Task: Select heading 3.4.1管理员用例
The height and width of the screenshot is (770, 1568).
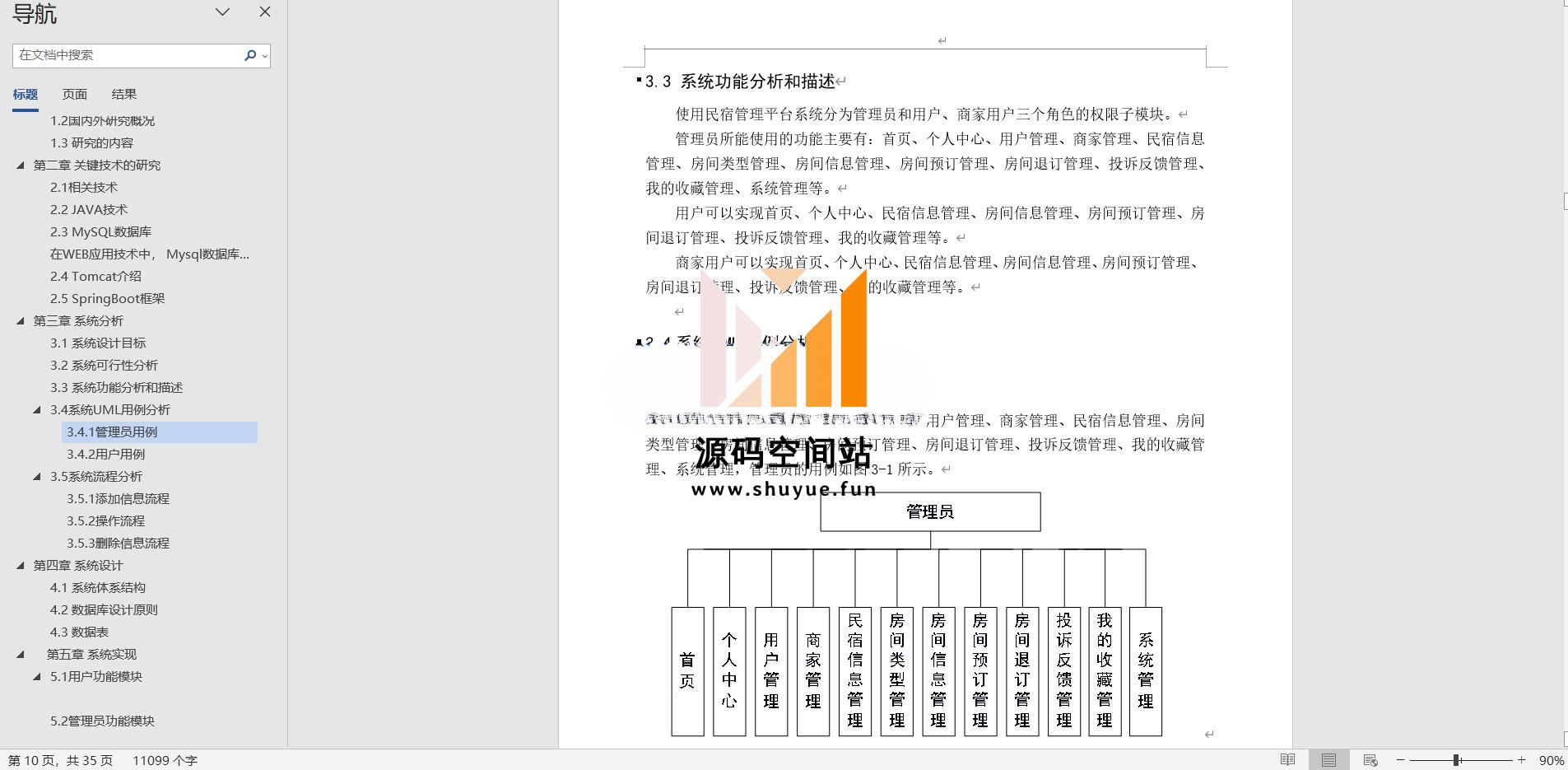Action: [160, 432]
